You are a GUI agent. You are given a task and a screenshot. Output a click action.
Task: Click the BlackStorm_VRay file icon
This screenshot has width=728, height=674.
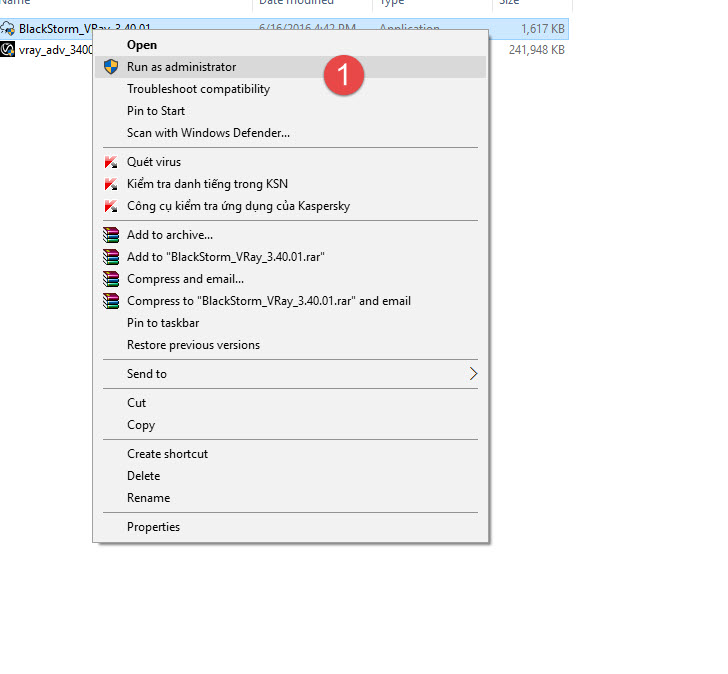pos(7,28)
